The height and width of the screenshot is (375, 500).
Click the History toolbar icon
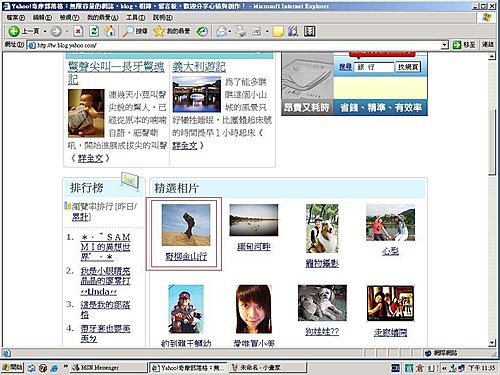[202, 31]
